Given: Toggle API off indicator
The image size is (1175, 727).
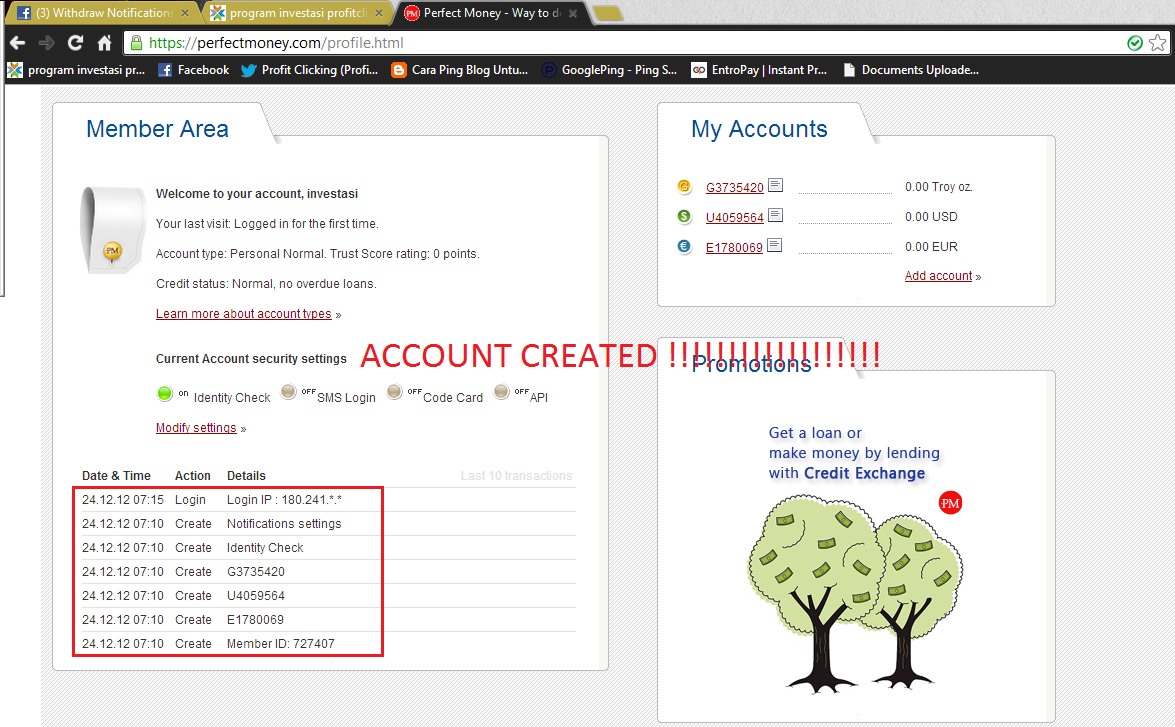Looking at the screenshot, I should [x=502, y=392].
